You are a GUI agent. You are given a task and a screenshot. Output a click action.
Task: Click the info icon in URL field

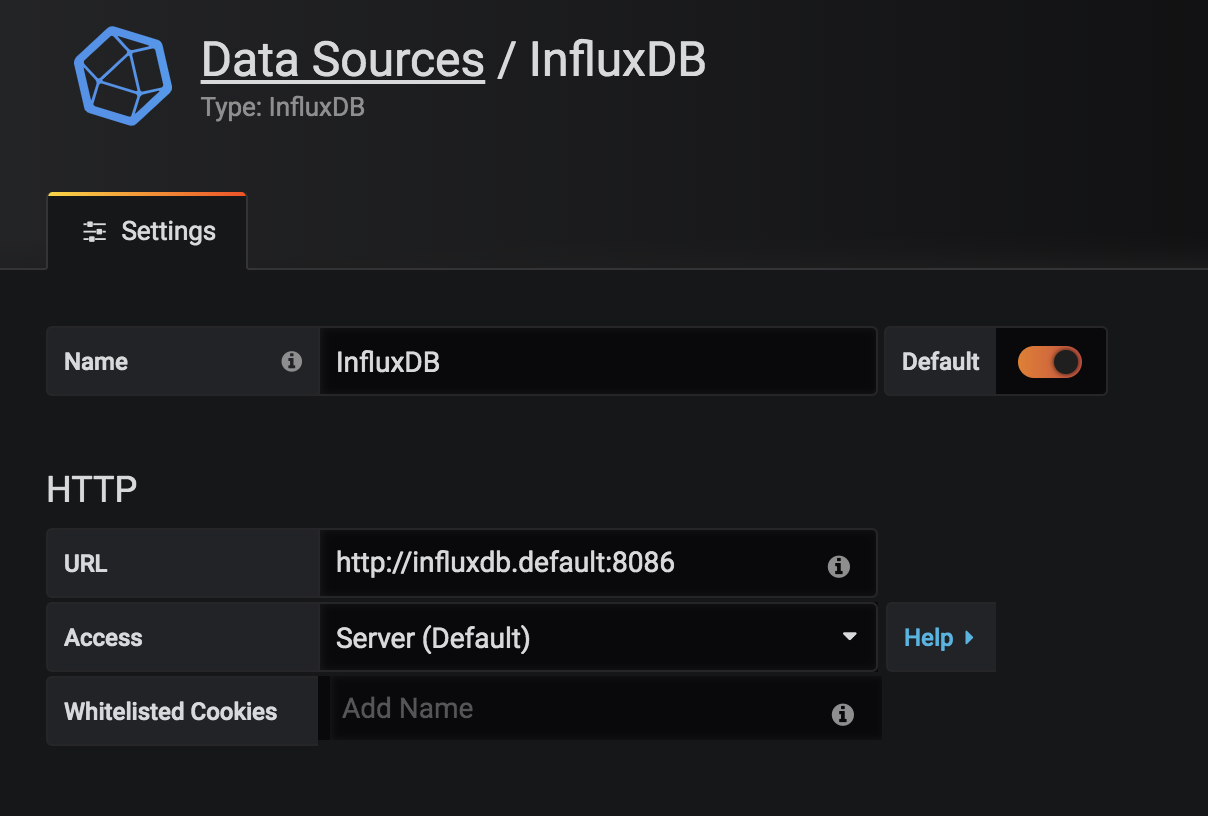pyautogui.click(x=838, y=567)
